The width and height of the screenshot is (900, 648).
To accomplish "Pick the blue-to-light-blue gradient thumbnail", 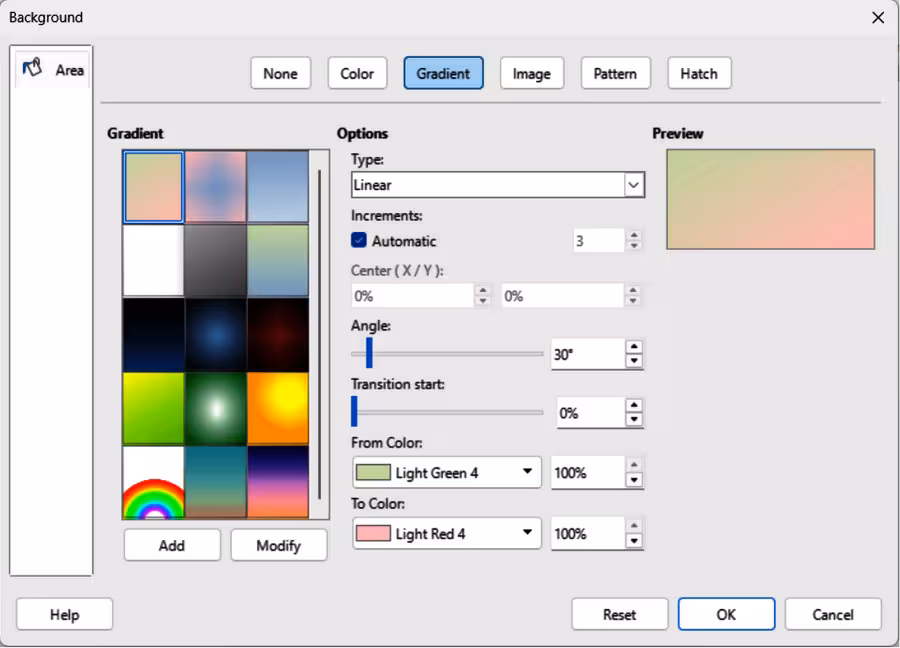I will 278,187.
